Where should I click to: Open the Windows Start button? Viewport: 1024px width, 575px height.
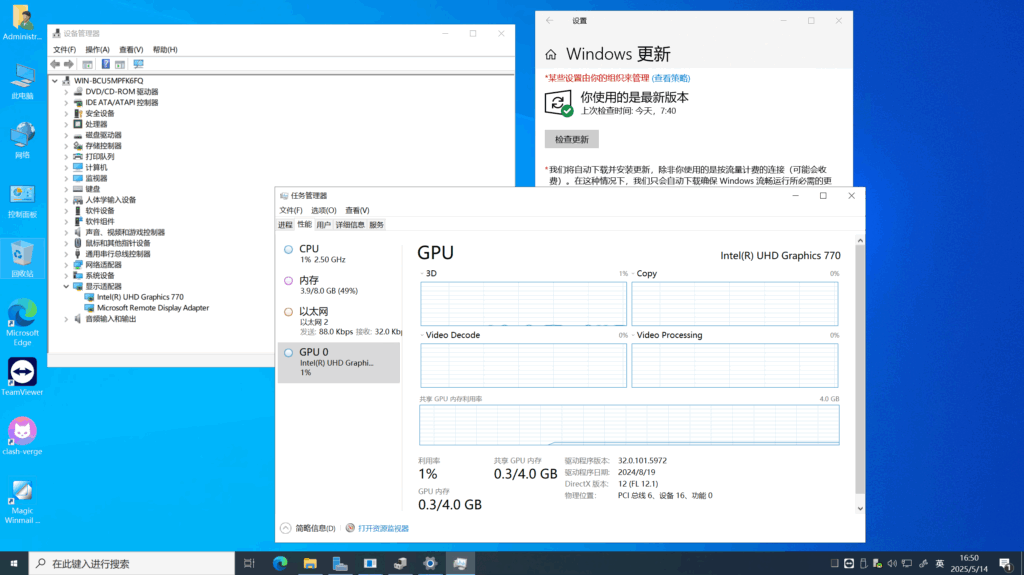(x=14, y=563)
